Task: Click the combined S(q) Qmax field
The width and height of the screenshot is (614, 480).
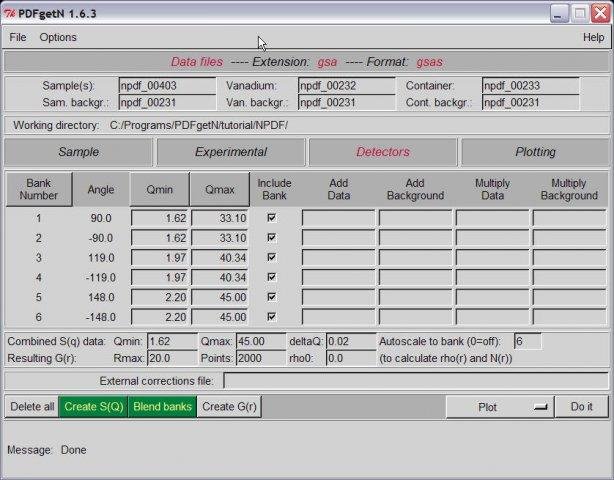Action: pyautogui.click(x=261, y=341)
